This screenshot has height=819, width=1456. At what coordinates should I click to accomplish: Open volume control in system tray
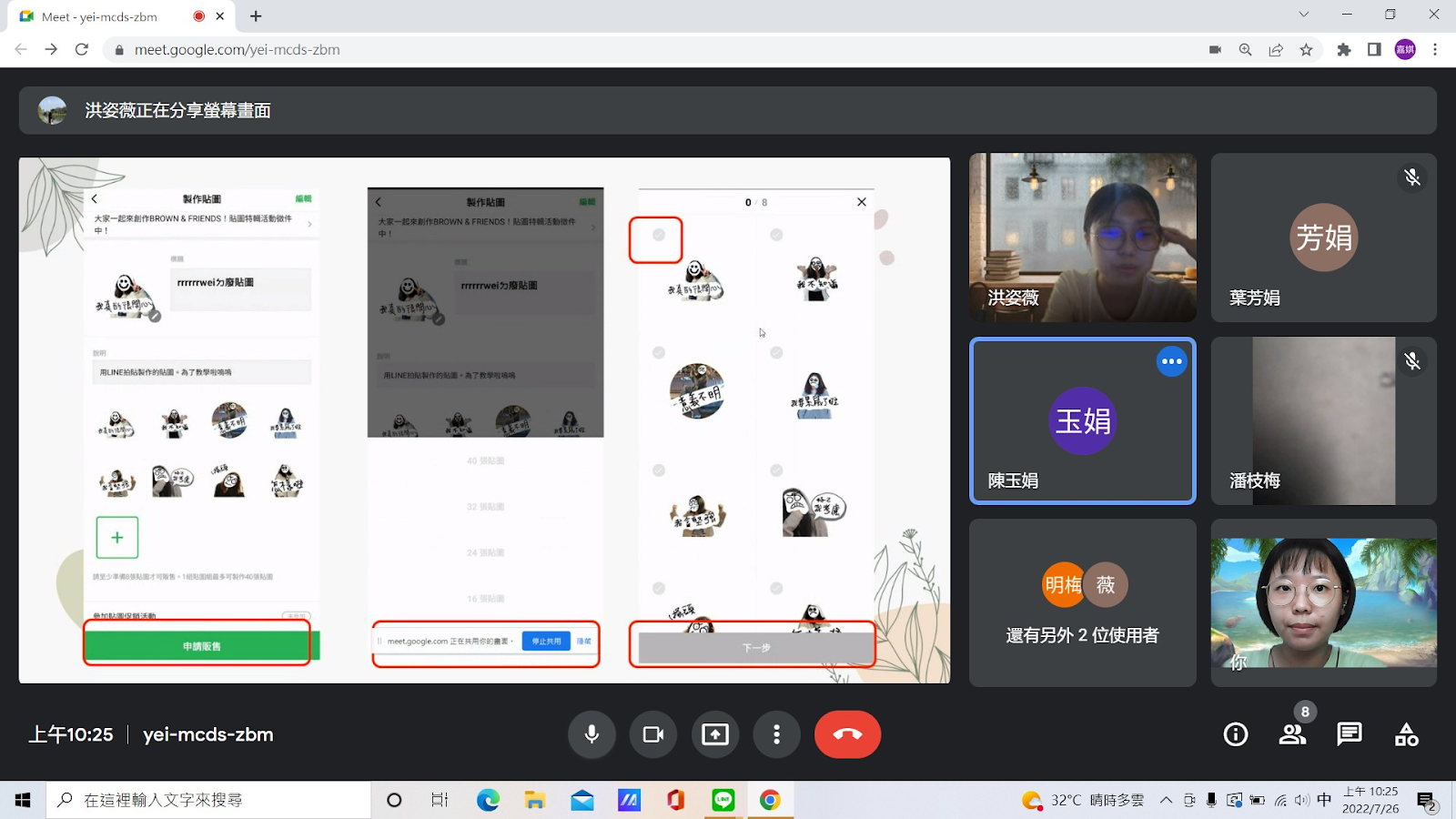(x=1302, y=800)
